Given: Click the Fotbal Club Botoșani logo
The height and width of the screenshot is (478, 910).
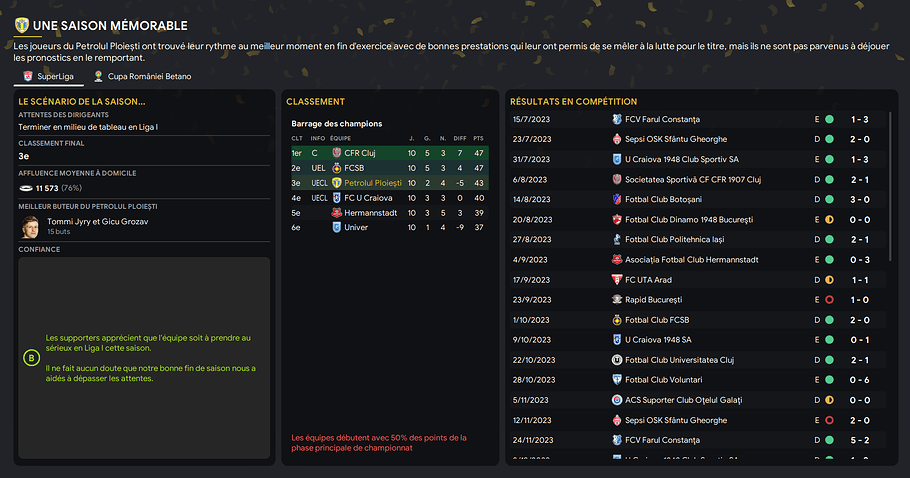Looking at the screenshot, I should [617, 200].
